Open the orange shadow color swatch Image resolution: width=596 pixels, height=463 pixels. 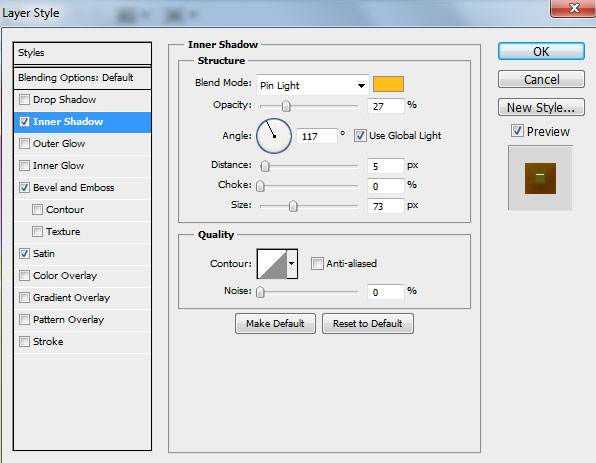388,84
